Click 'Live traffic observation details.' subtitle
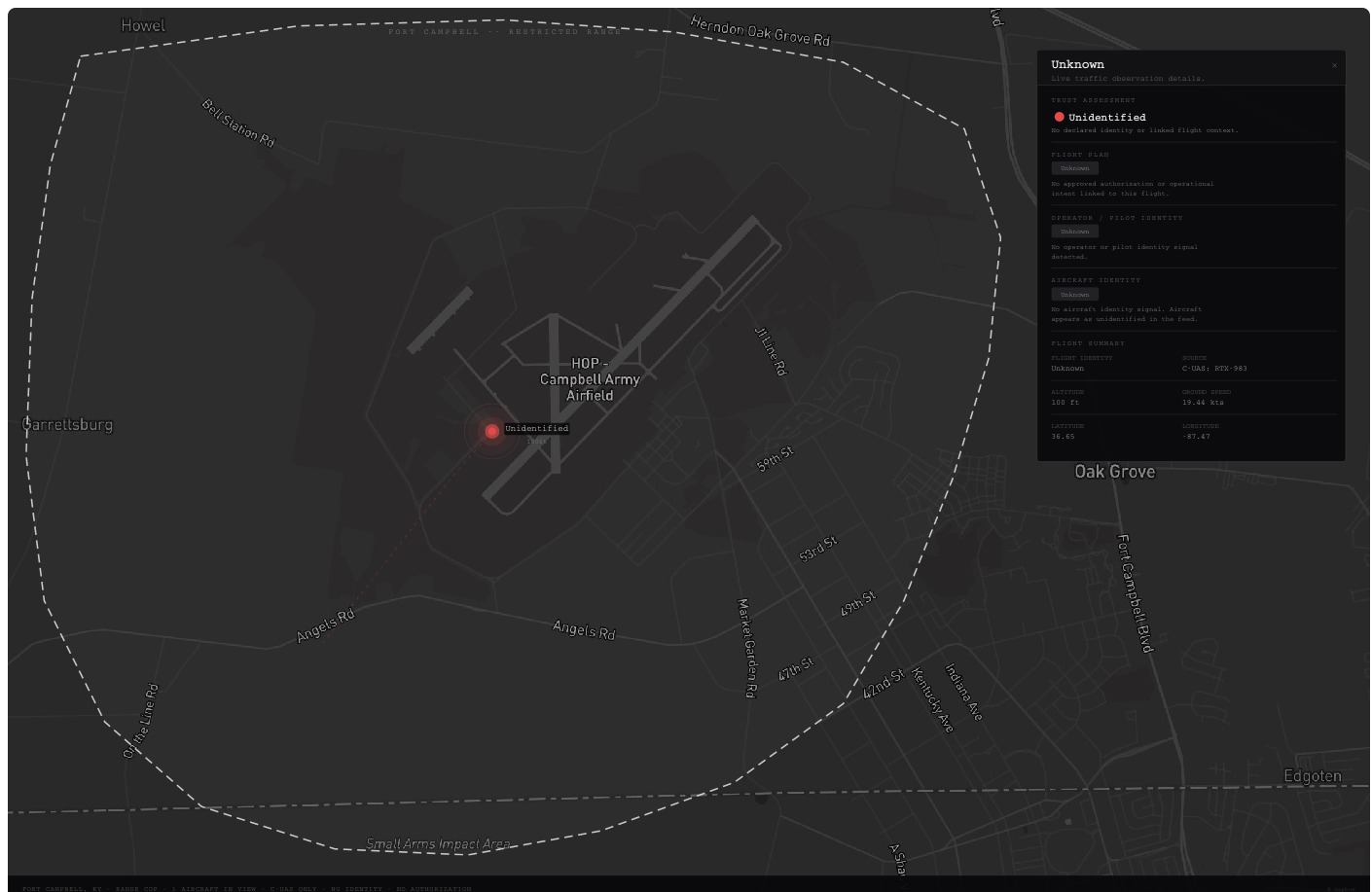1372x892 pixels. click(1127, 78)
